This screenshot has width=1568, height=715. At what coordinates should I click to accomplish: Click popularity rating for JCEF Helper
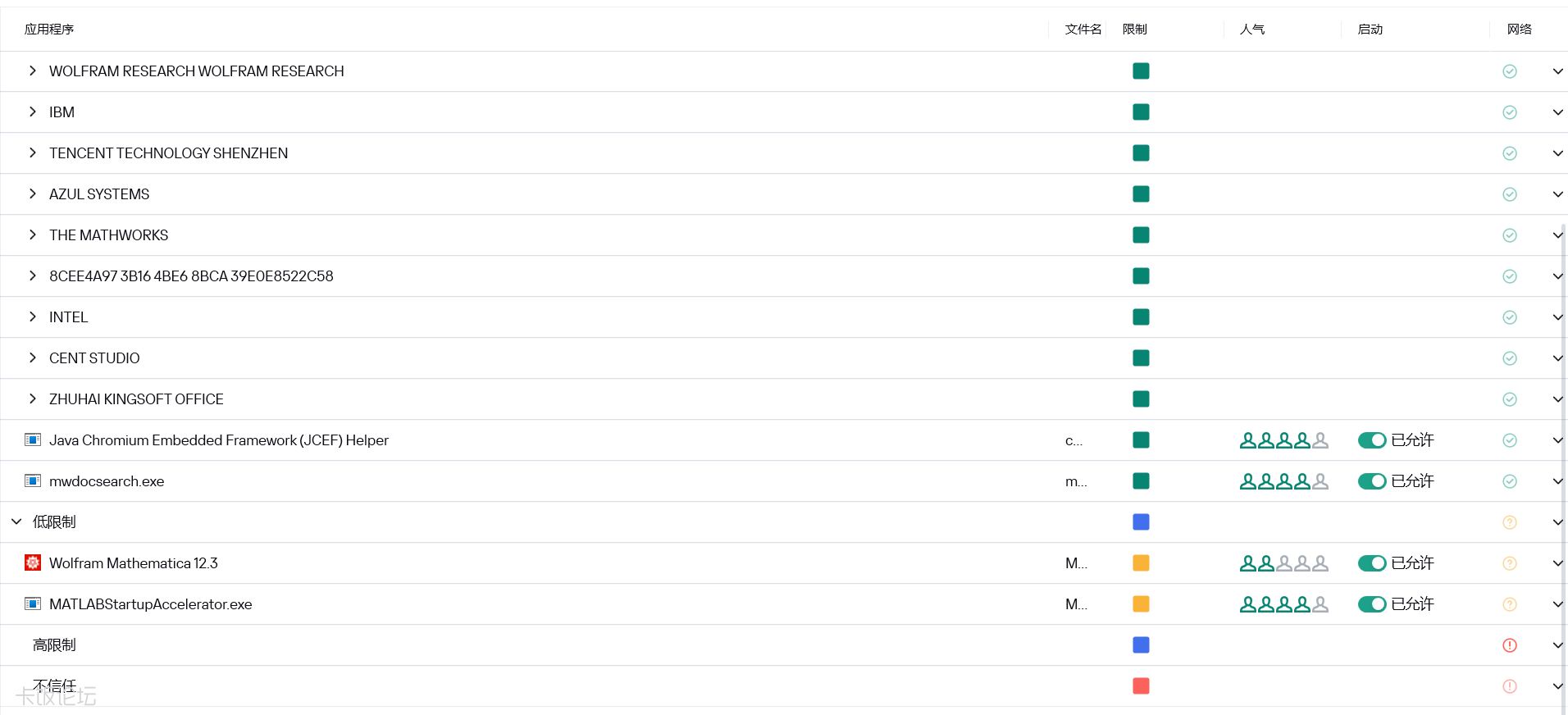click(x=1283, y=440)
